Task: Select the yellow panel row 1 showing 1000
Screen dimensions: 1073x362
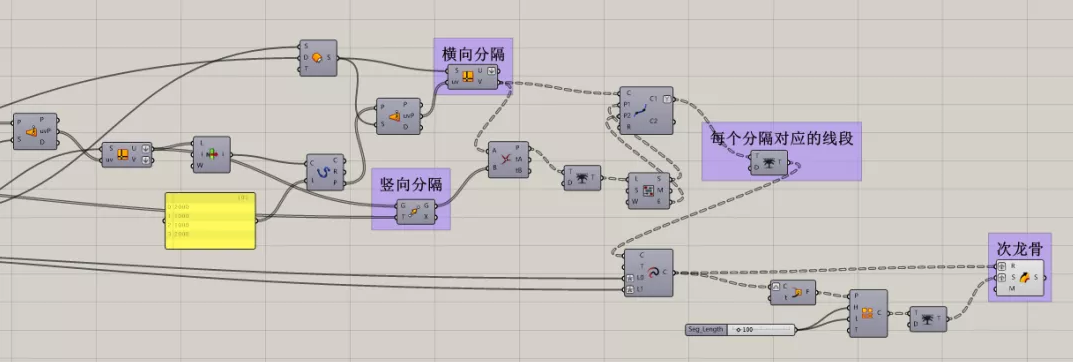Action: (210, 216)
